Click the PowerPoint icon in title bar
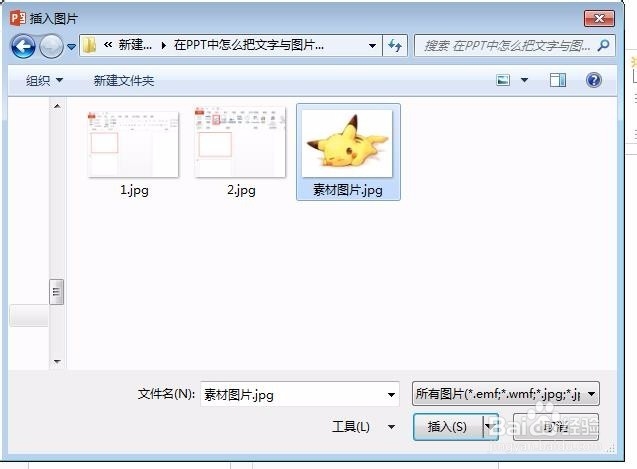637x469 pixels. tap(17, 18)
